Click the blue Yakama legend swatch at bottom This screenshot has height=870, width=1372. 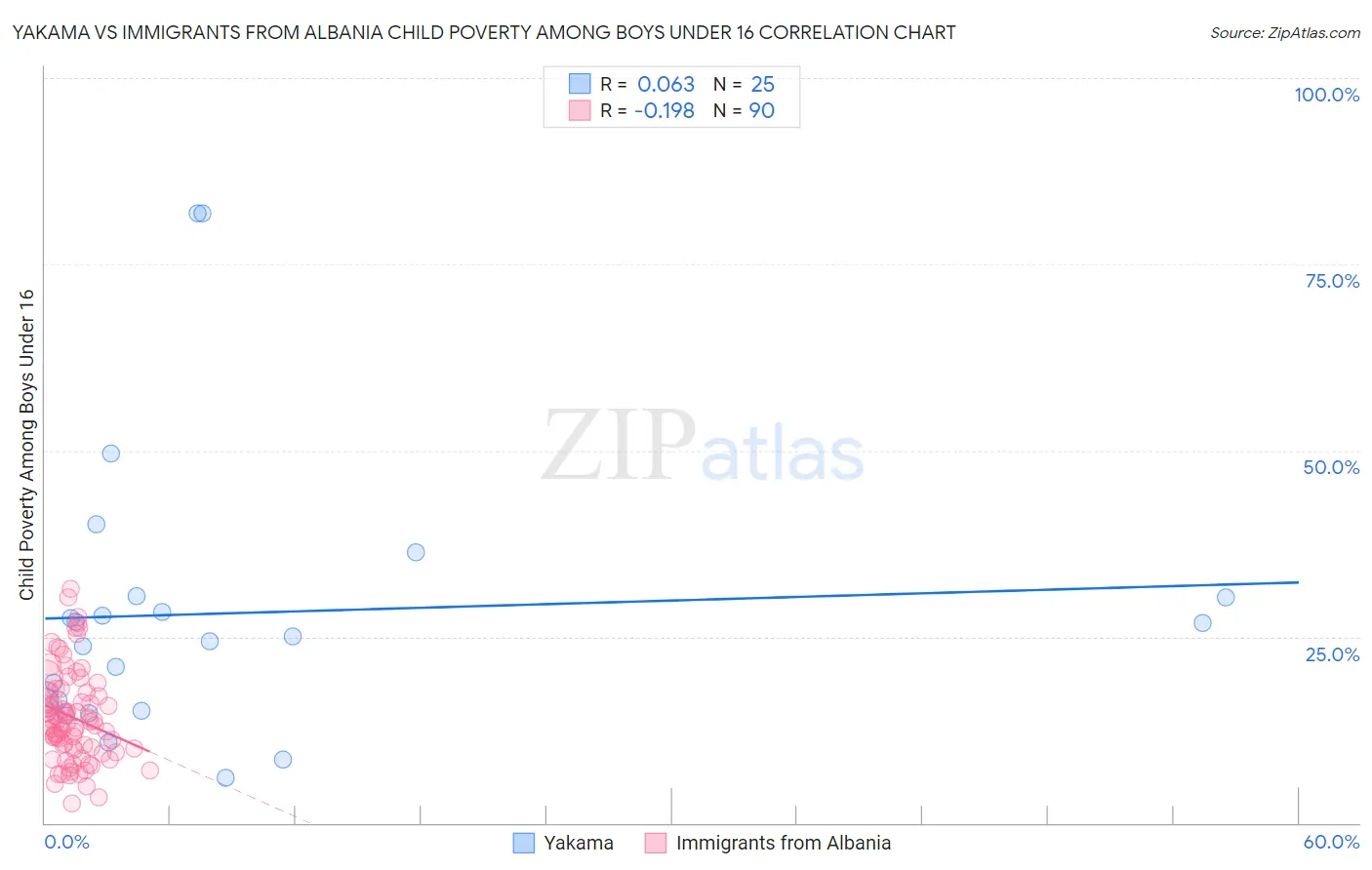524,843
